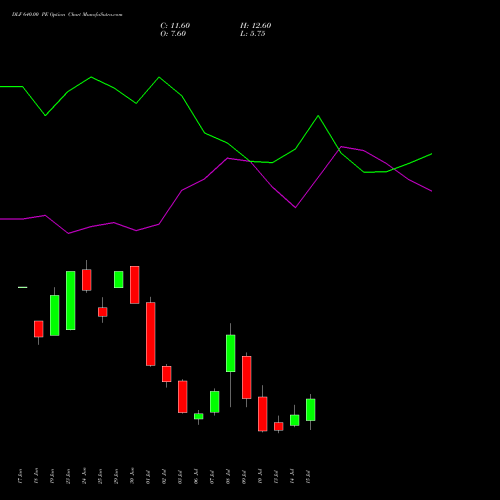500x500 pixels.
Task: Click the DLF 640.00 PE Options chart title
Action: (x=67, y=15)
